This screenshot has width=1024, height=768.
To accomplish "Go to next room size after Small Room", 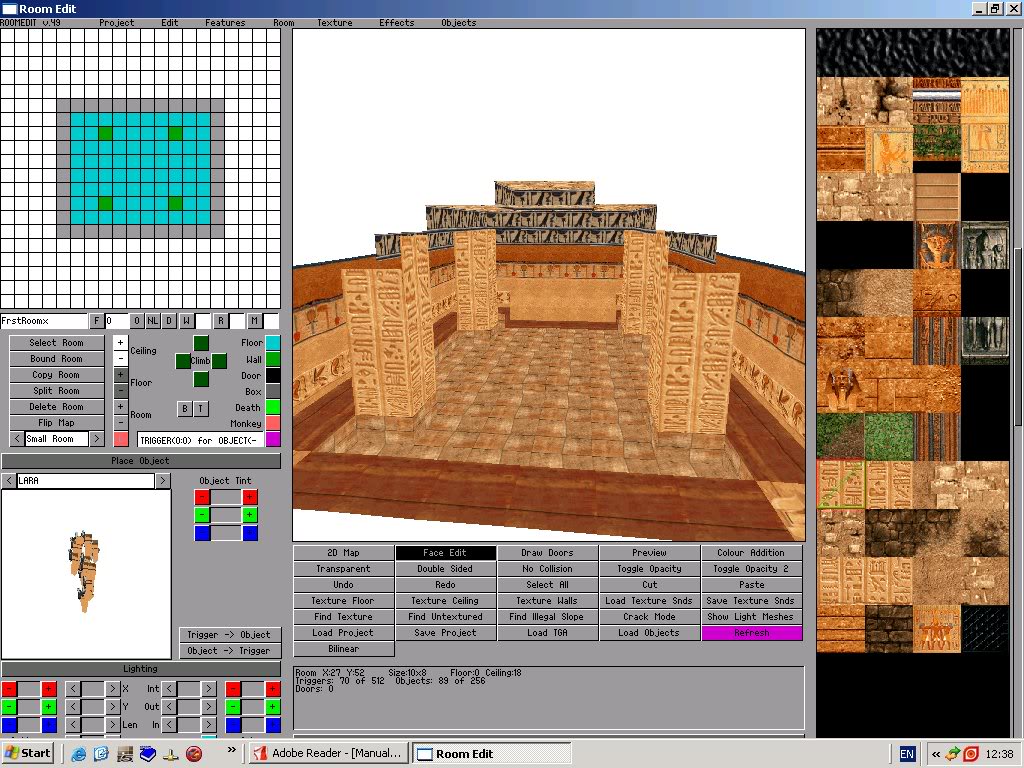I will coord(97,439).
